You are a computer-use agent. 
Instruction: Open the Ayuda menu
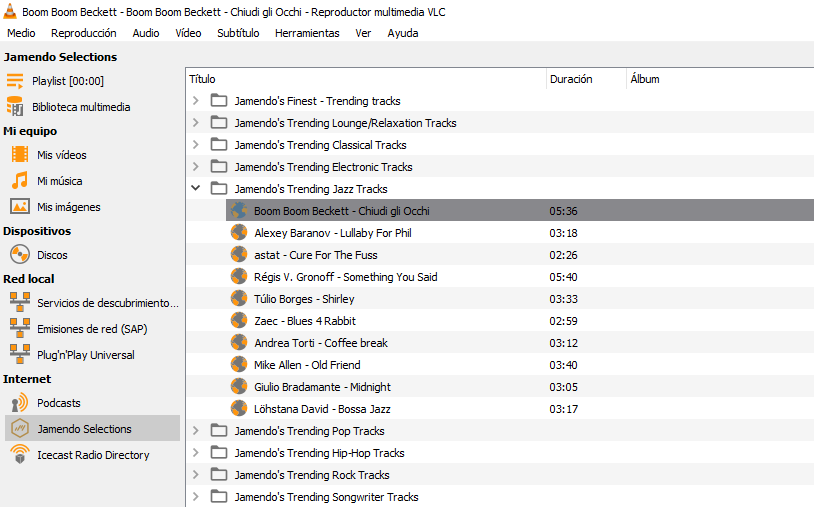[403, 33]
